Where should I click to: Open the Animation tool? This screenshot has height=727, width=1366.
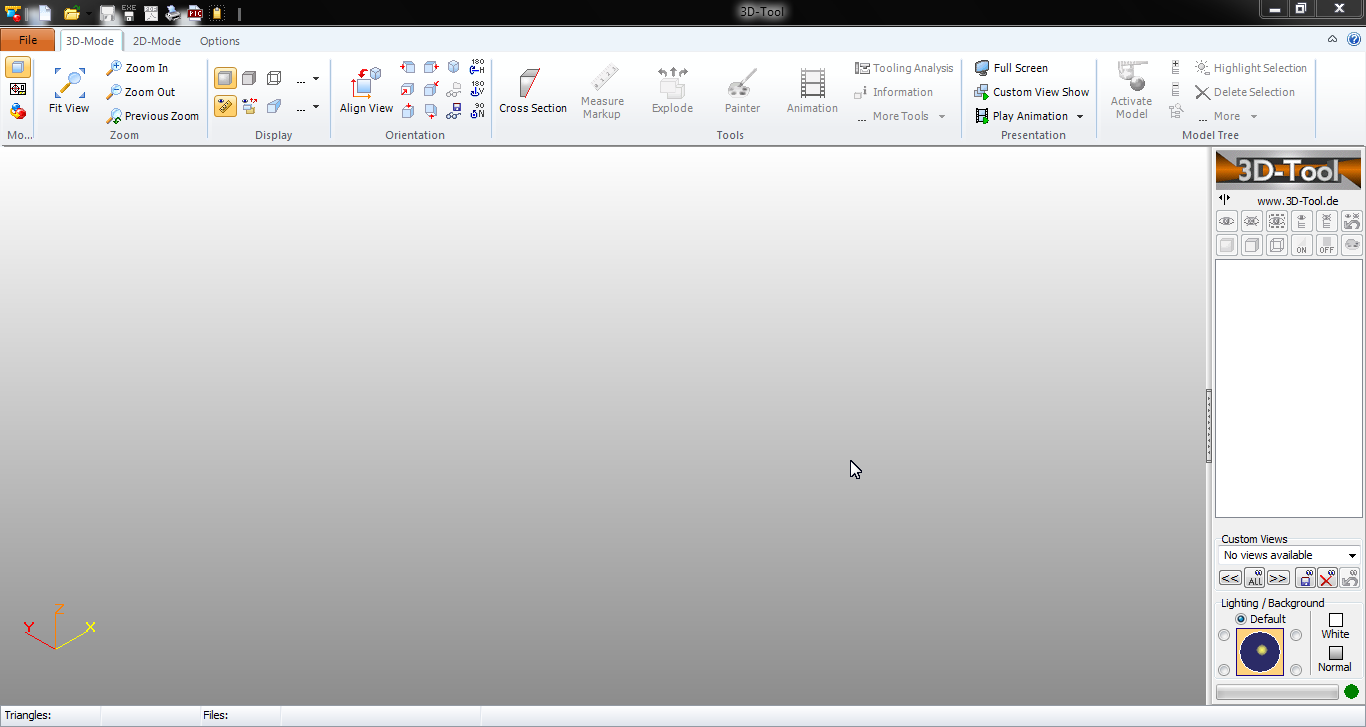pos(812,92)
